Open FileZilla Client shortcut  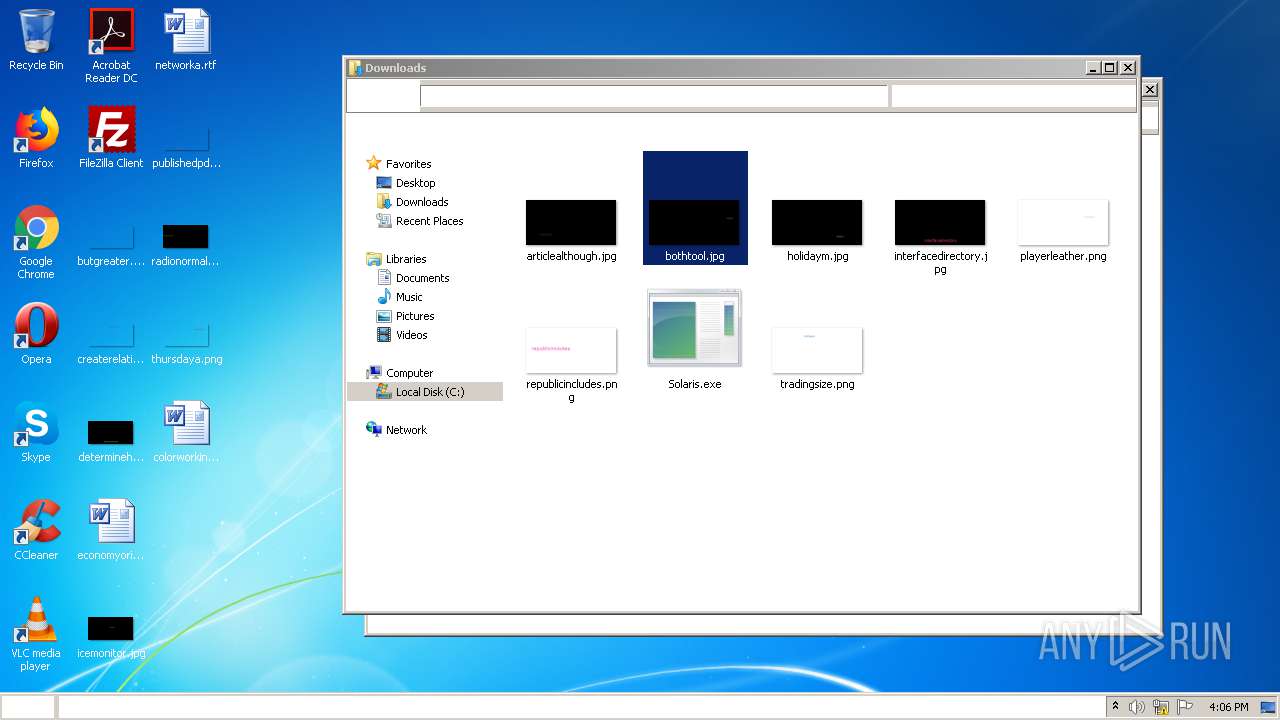click(111, 138)
